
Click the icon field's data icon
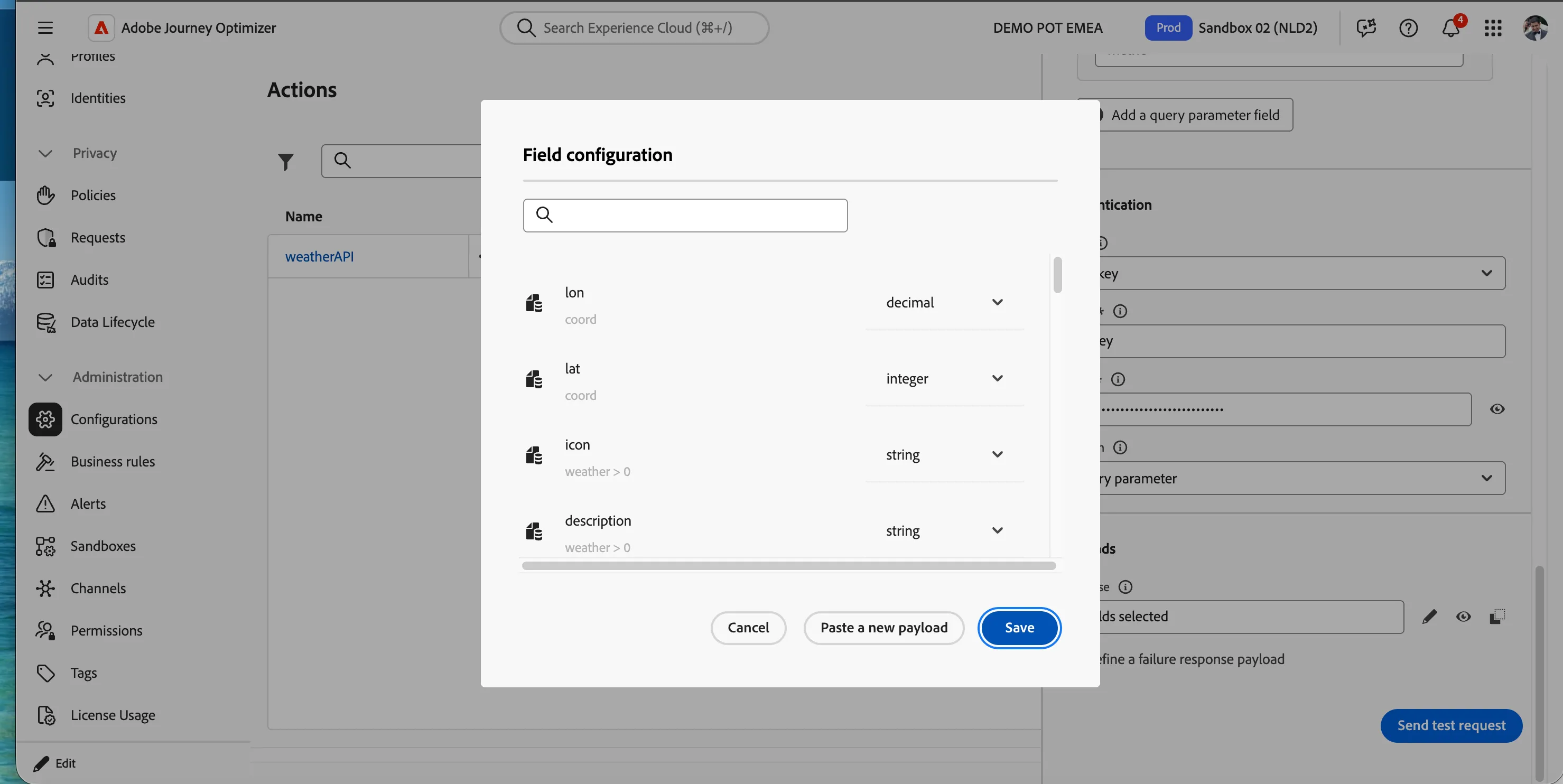[x=534, y=455]
